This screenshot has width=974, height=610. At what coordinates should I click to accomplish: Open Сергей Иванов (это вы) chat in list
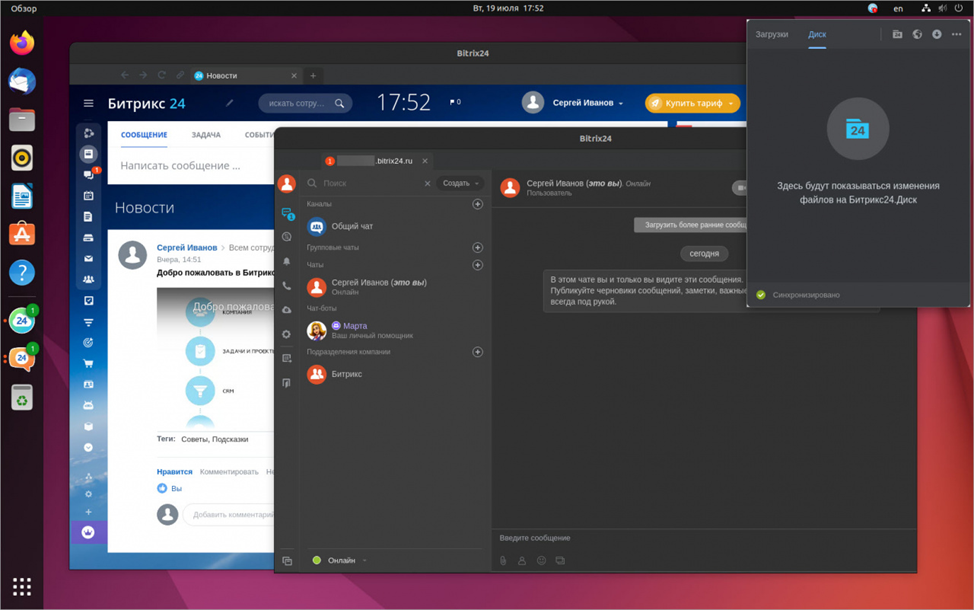click(x=395, y=287)
